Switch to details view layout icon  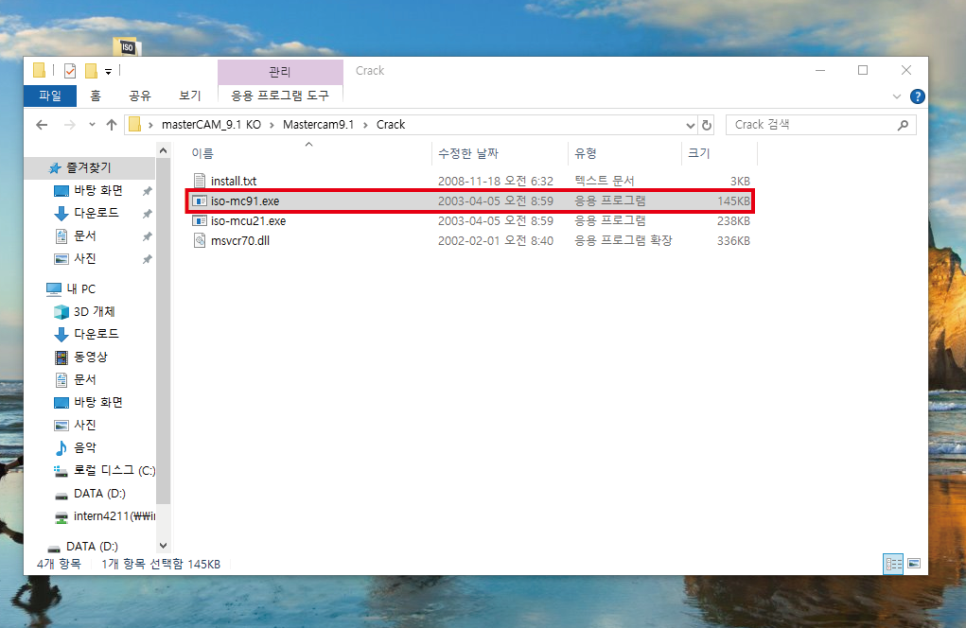tap(893, 563)
